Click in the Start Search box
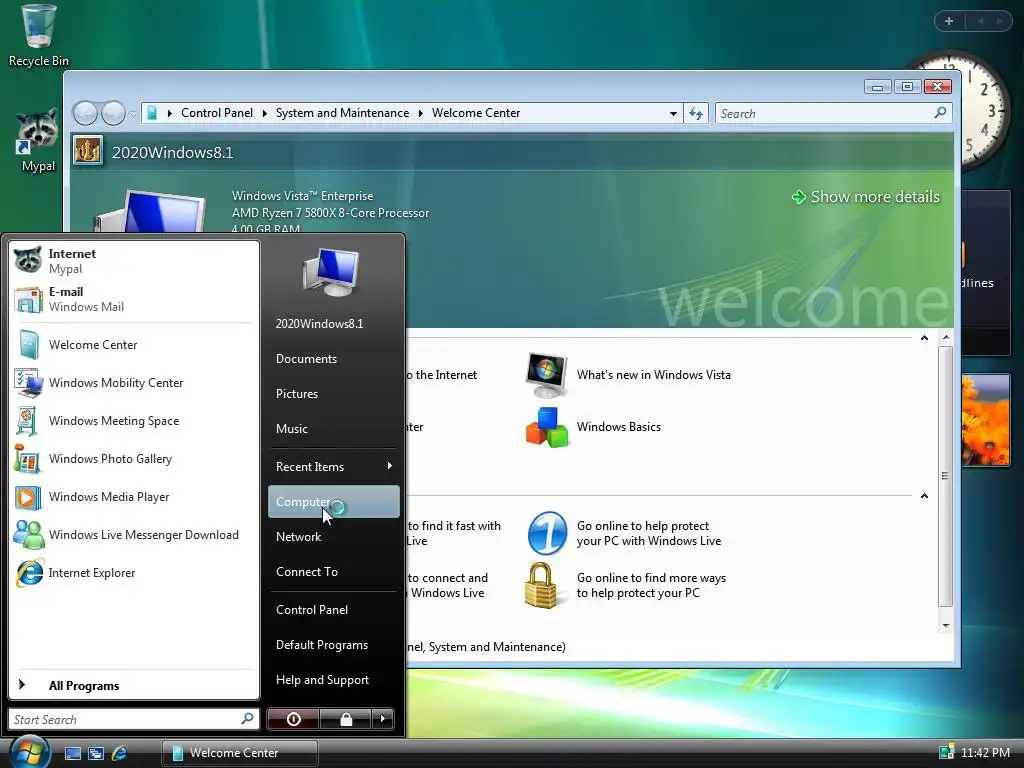 click(x=134, y=719)
